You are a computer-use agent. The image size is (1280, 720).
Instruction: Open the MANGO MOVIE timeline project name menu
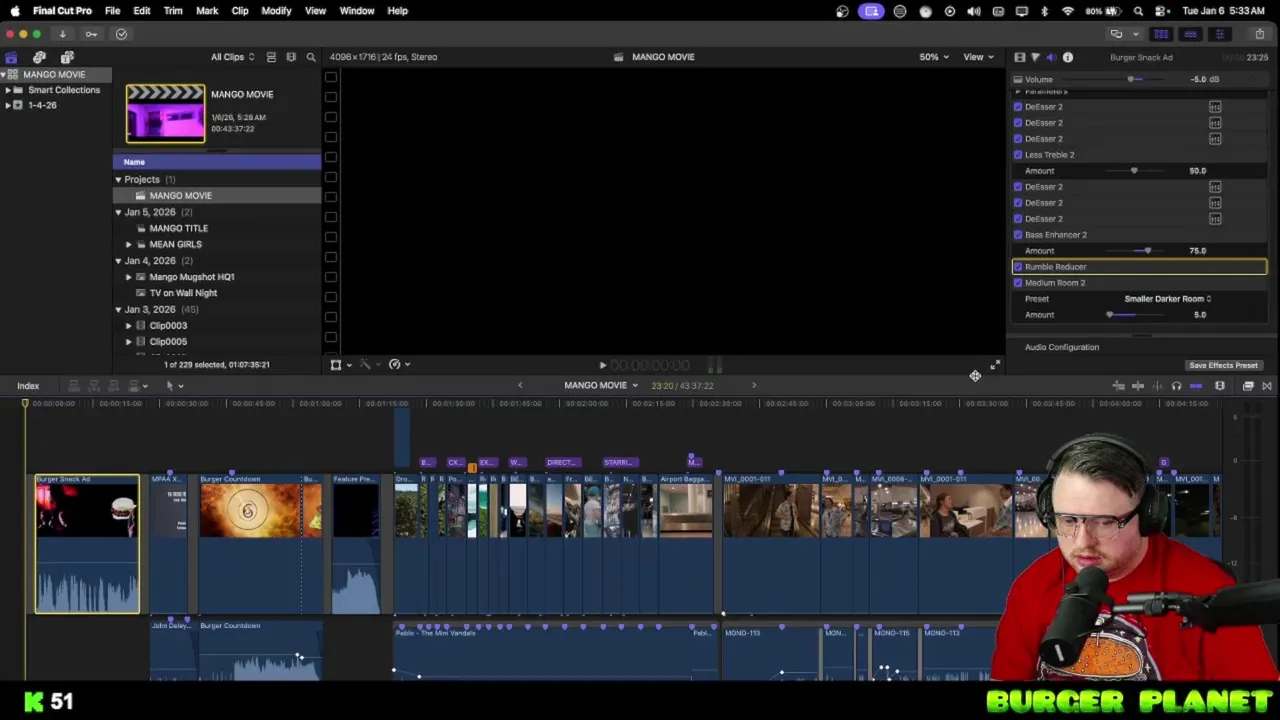pos(600,385)
